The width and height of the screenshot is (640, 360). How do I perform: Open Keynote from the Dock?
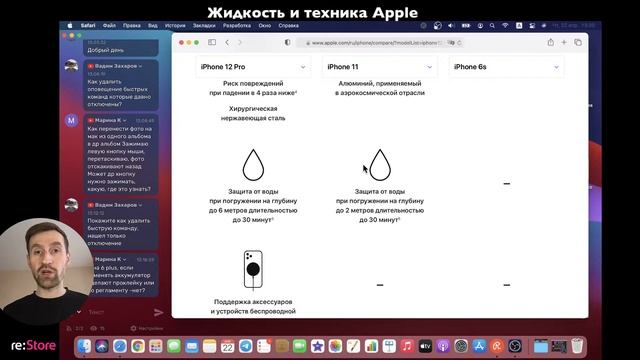click(x=389, y=346)
